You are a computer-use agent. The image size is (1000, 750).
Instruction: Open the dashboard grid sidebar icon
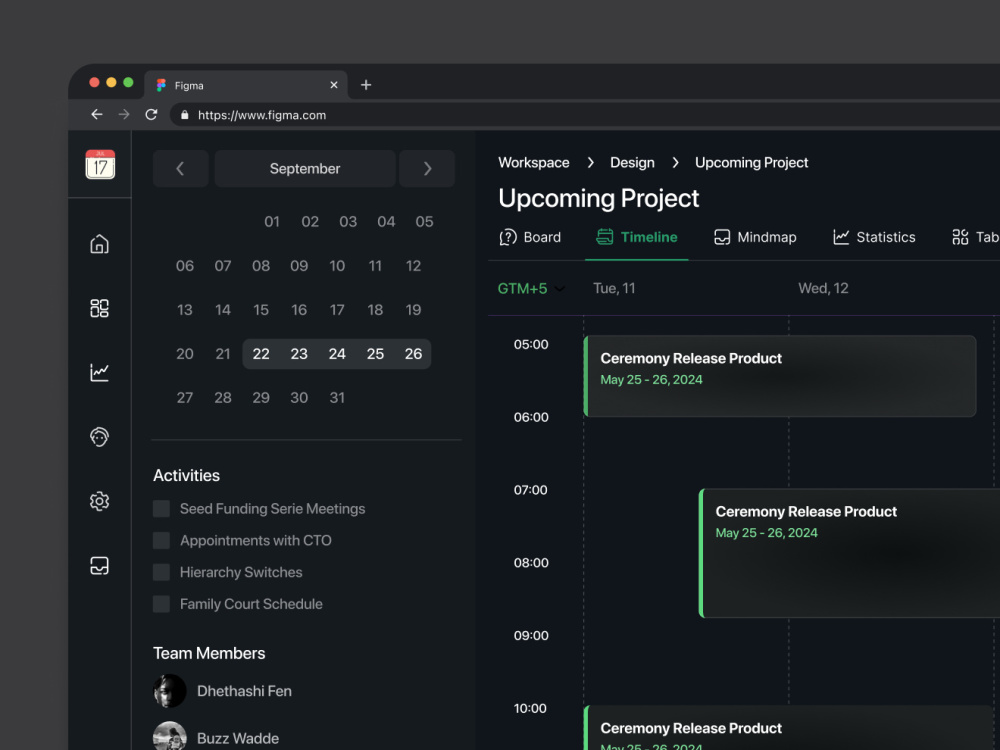click(99, 309)
